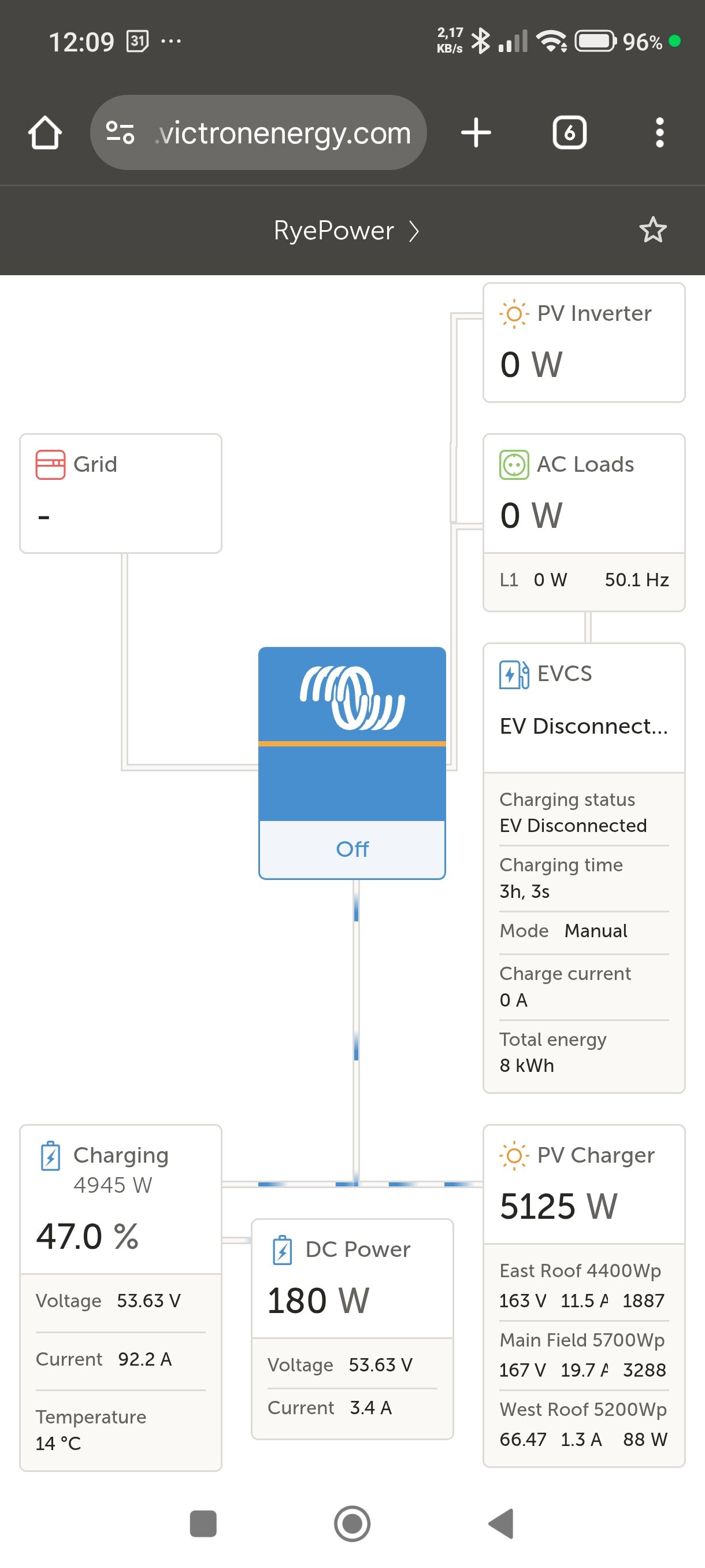Open the browser three-dot menu
This screenshot has height=1568, width=705.
(659, 132)
